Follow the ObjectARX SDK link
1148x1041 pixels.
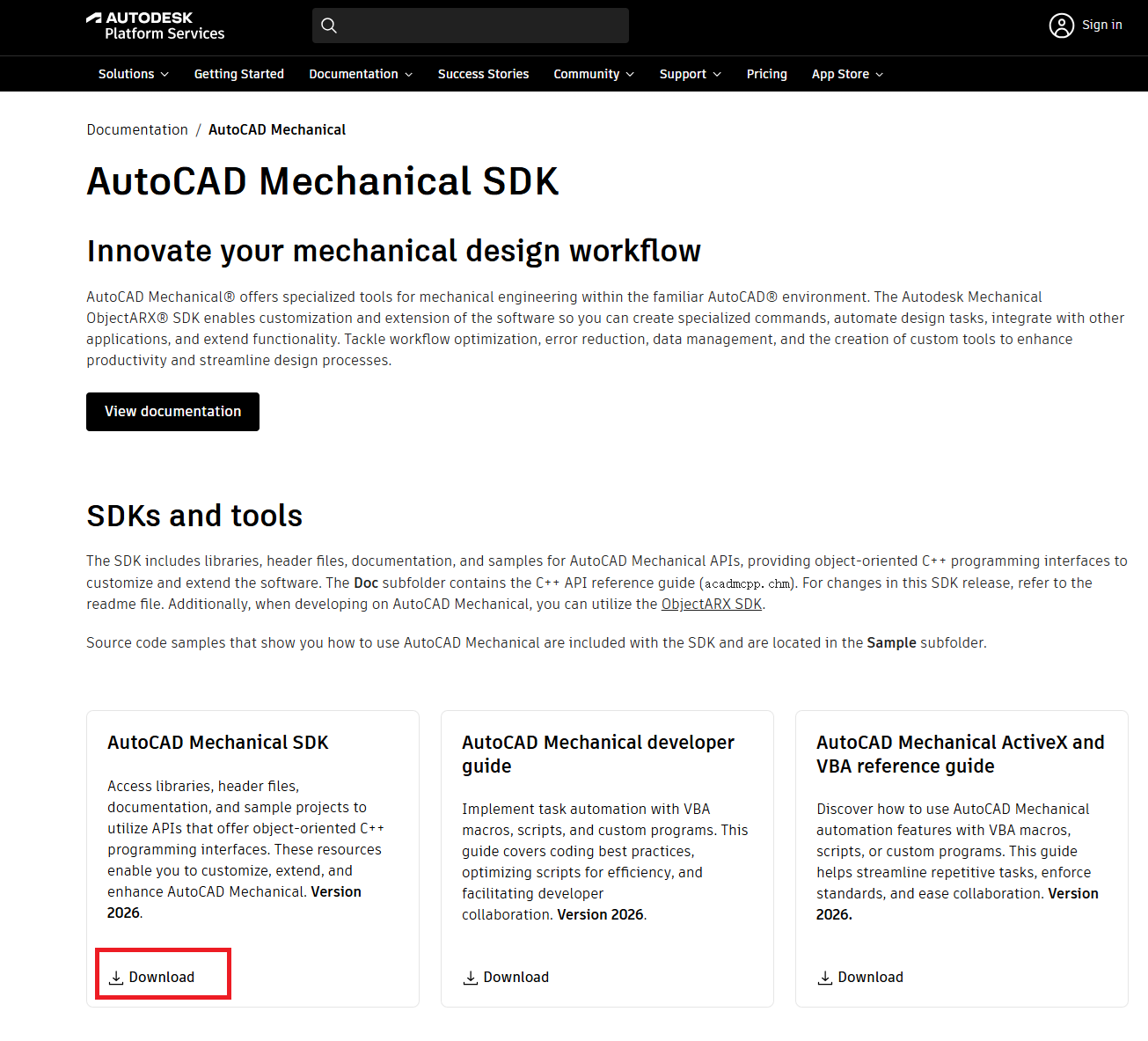pyautogui.click(x=711, y=604)
